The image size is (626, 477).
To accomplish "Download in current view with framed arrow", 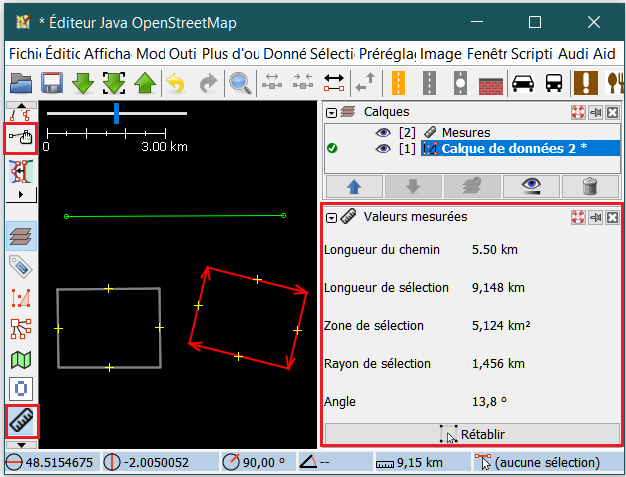I will point(114,83).
